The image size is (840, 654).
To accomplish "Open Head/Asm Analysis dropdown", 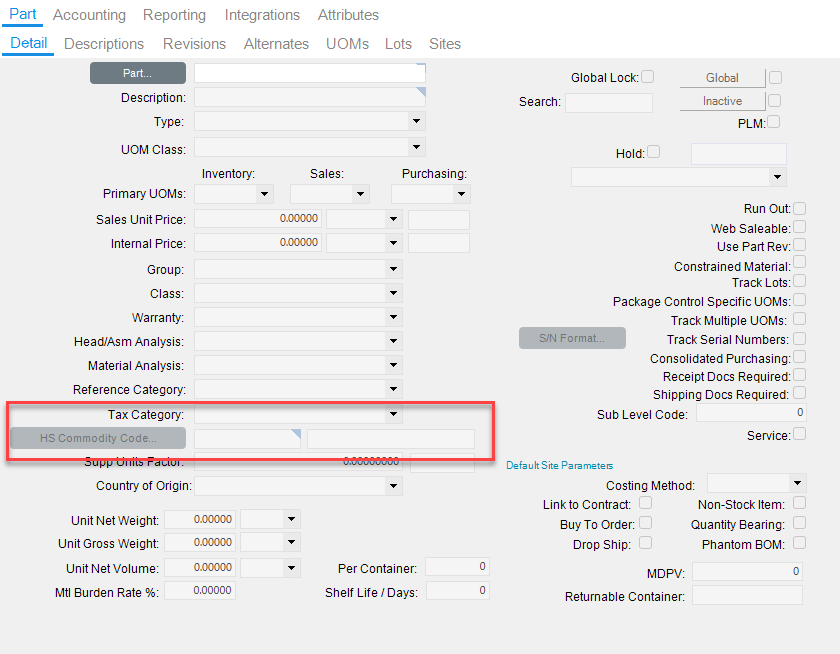I will [x=393, y=341].
